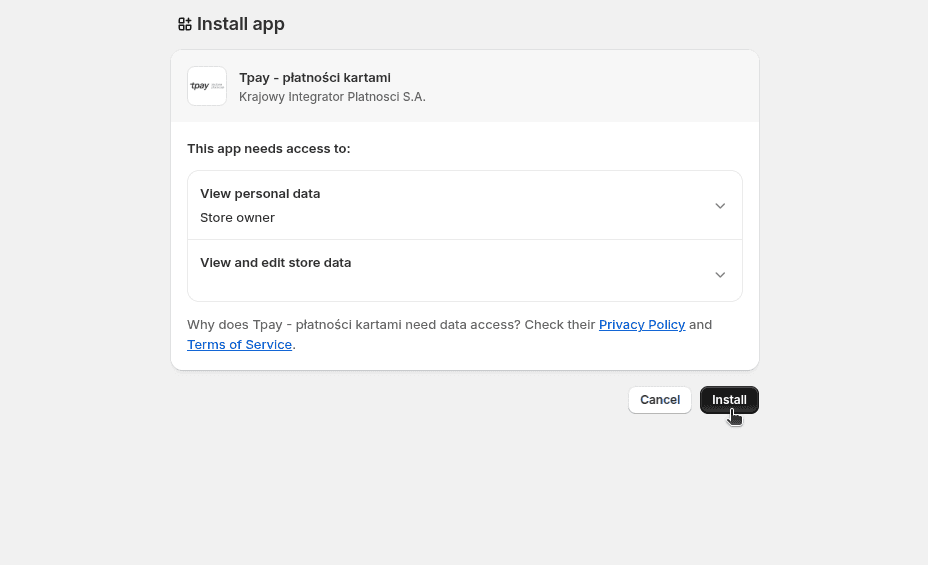Click the Cancel button
This screenshot has height=565, width=928.
click(x=660, y=400)
